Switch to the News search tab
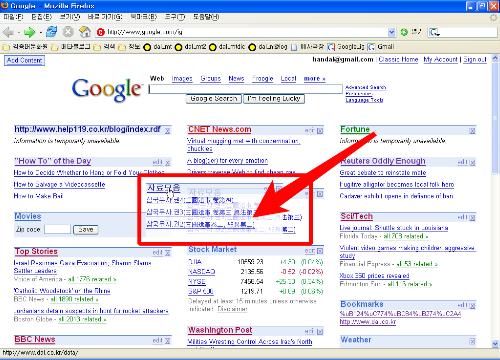This screenshot has height=360, width=500. tap(236, 79)
